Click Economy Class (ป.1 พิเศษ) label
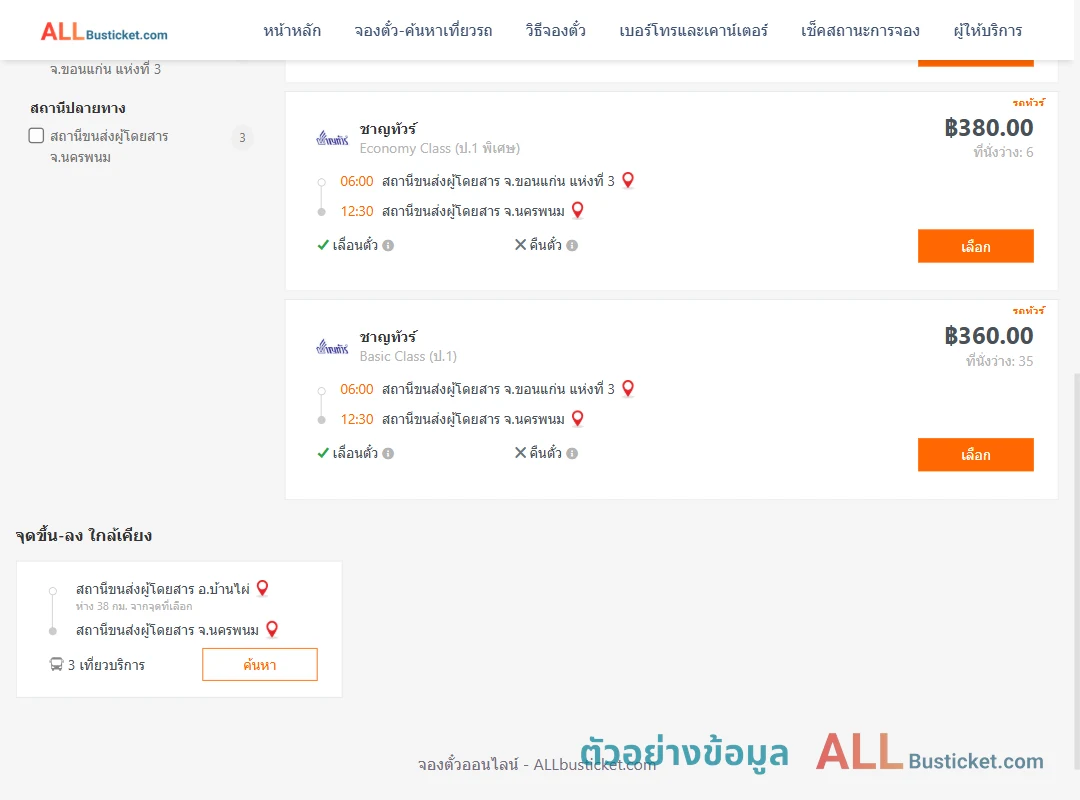 (439, 148)
